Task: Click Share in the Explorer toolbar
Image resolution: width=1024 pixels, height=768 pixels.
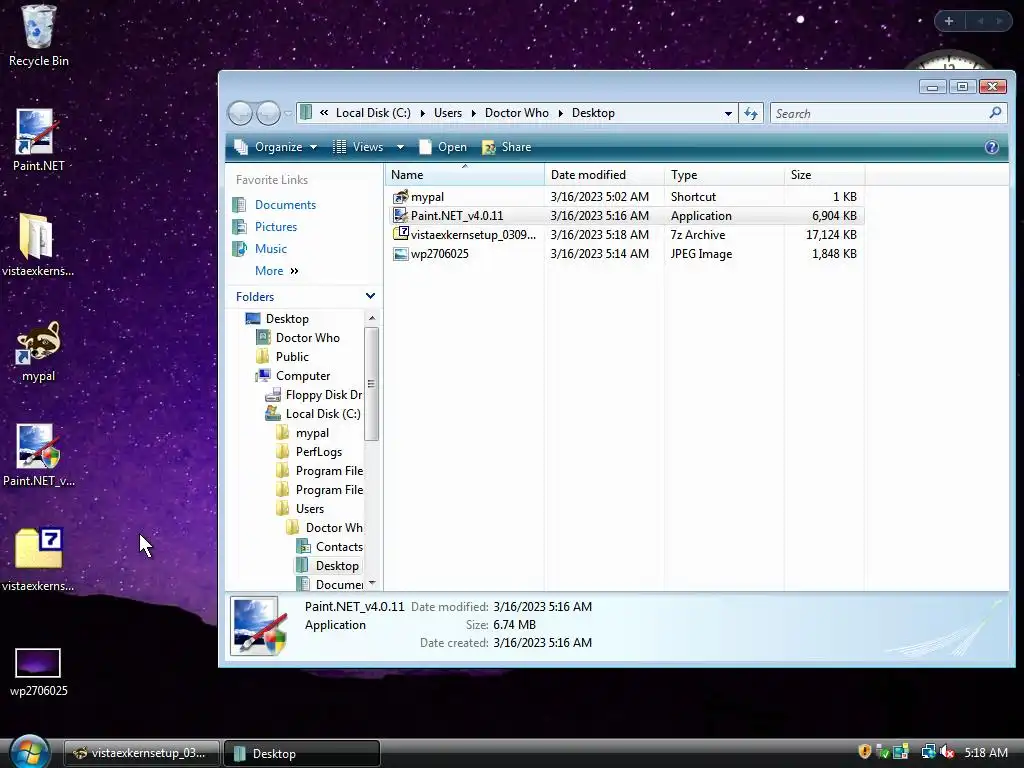Action: pyautogui.click(x=507, y=147)
